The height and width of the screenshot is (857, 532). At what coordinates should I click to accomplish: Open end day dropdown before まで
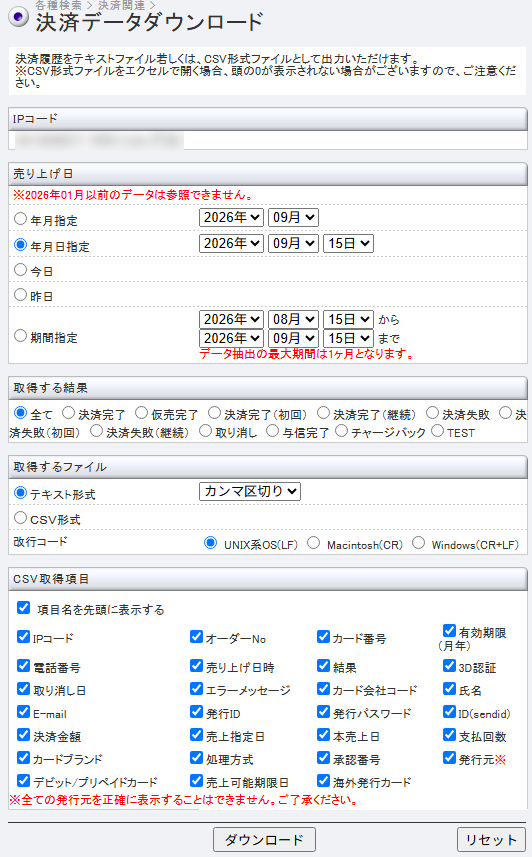[348, 338]
